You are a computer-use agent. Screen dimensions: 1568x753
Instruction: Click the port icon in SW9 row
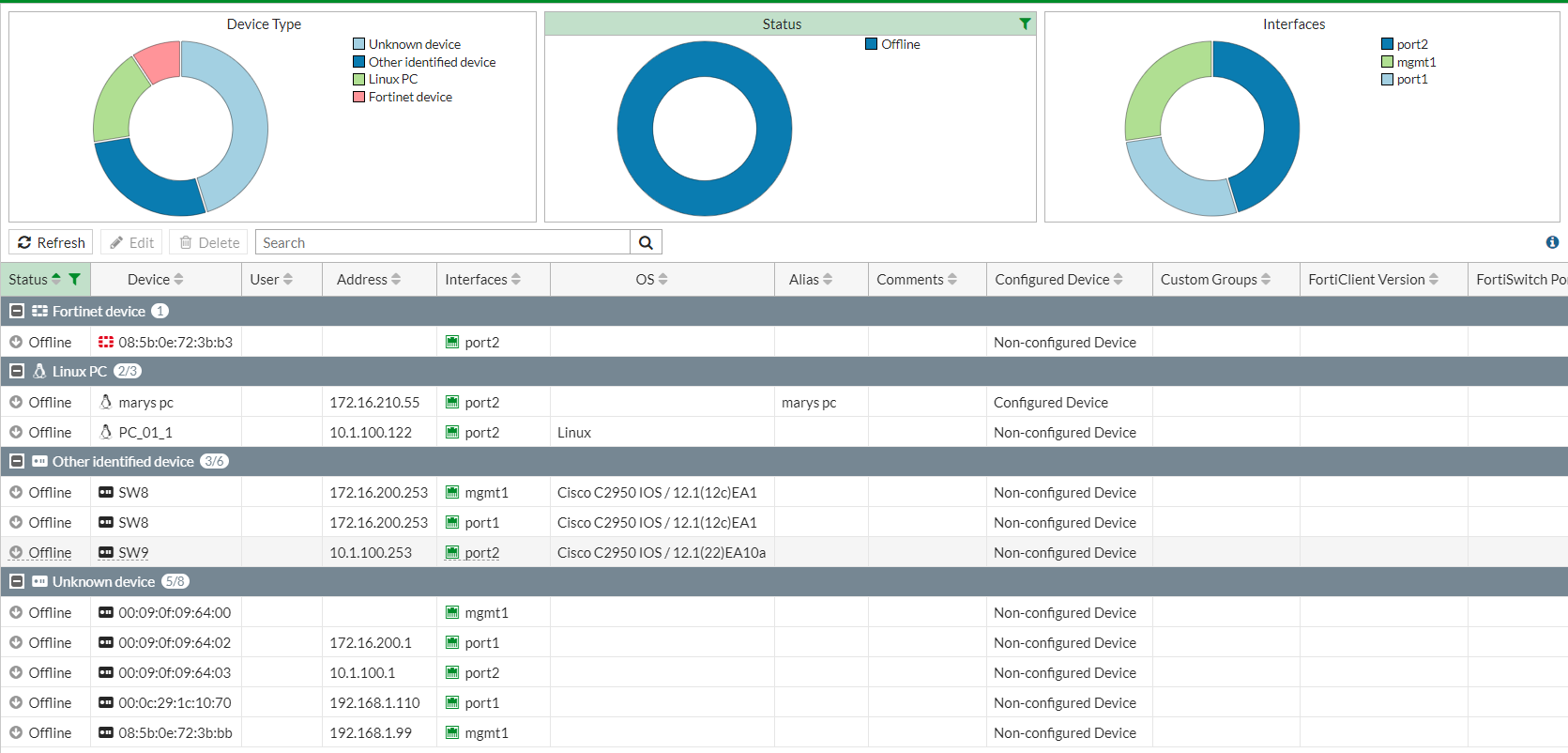[452, 553]
